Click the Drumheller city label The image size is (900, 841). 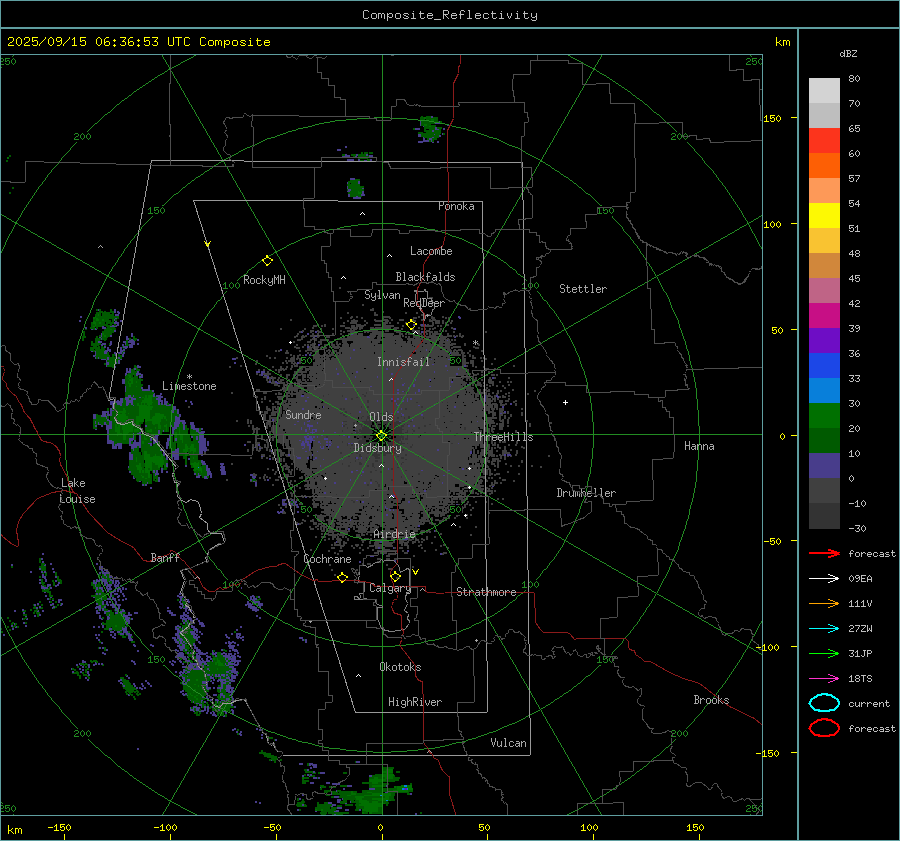pos(586,493)
